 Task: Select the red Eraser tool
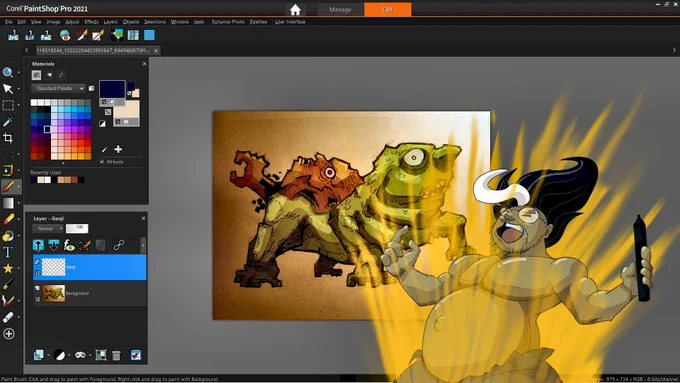pos(8,219)
